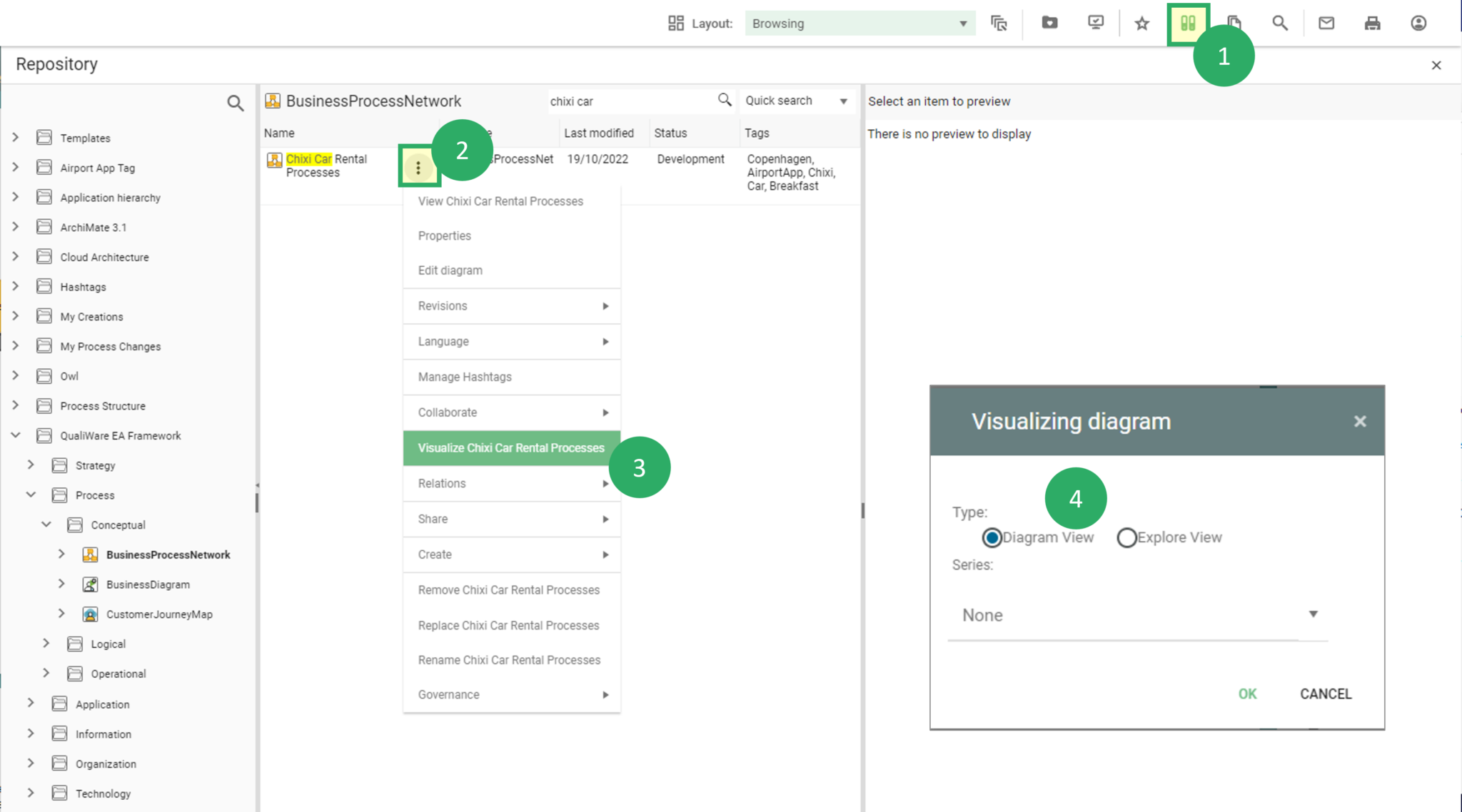
Task: Click the repository tree search icon
Action: tap(235, 103)
